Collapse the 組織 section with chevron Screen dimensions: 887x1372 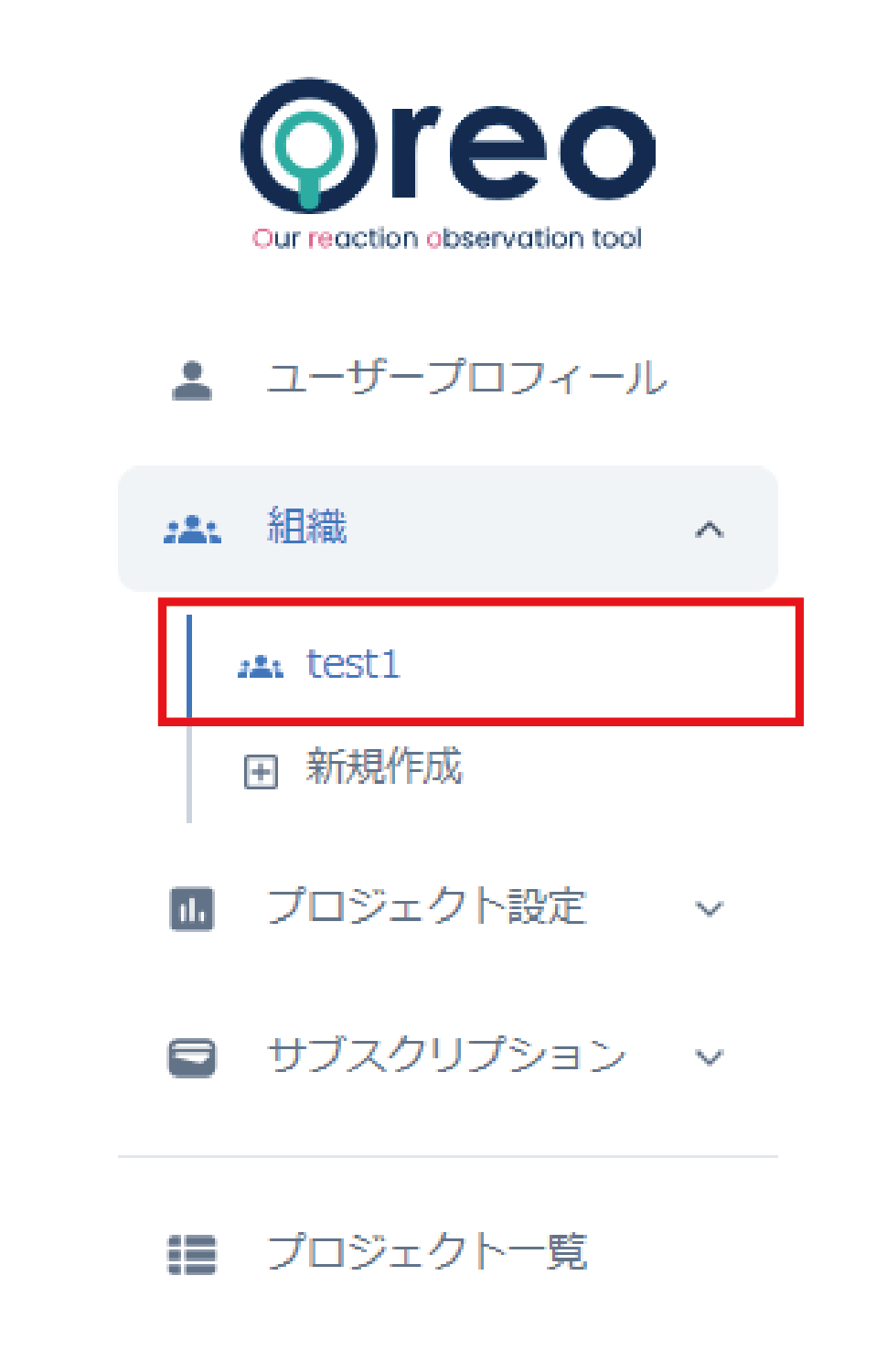[x=709, y=530]
